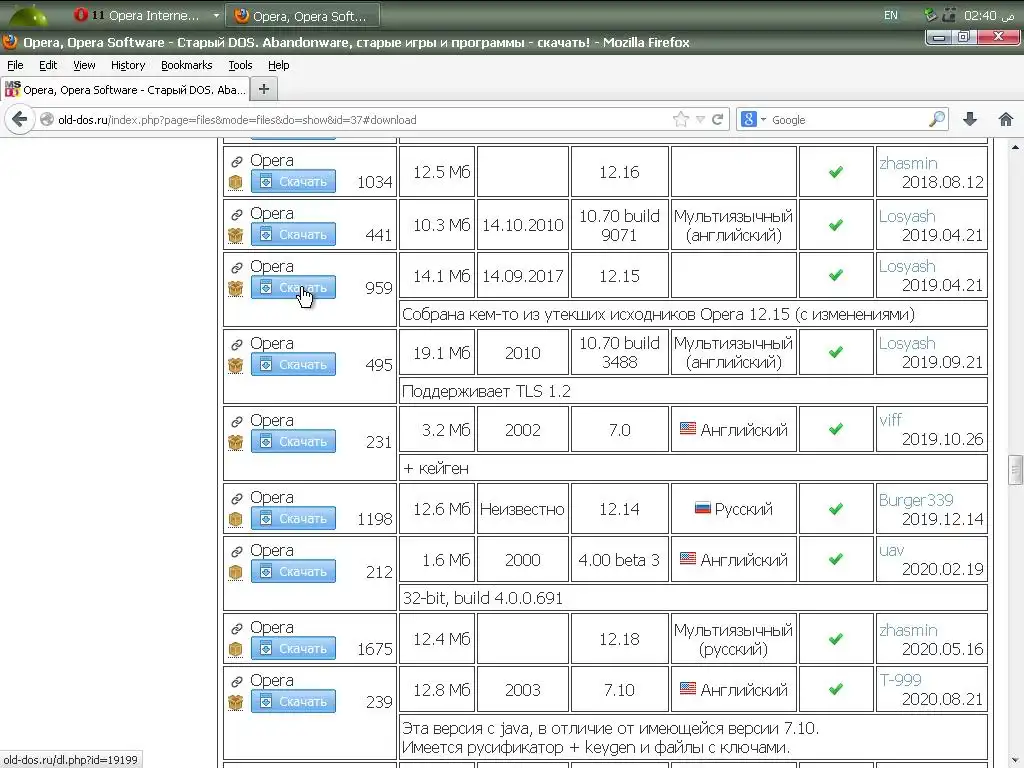
Task: Open uploader zhasmin dated 2018.08.12
Action: coord(908,163)
